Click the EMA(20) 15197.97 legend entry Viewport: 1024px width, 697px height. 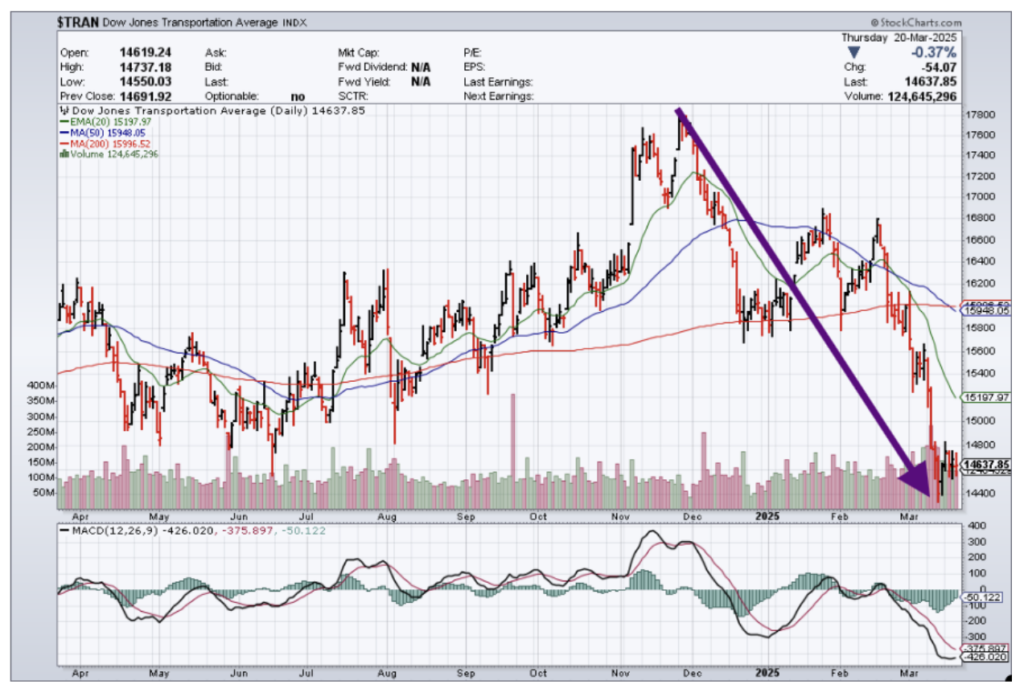105,122
